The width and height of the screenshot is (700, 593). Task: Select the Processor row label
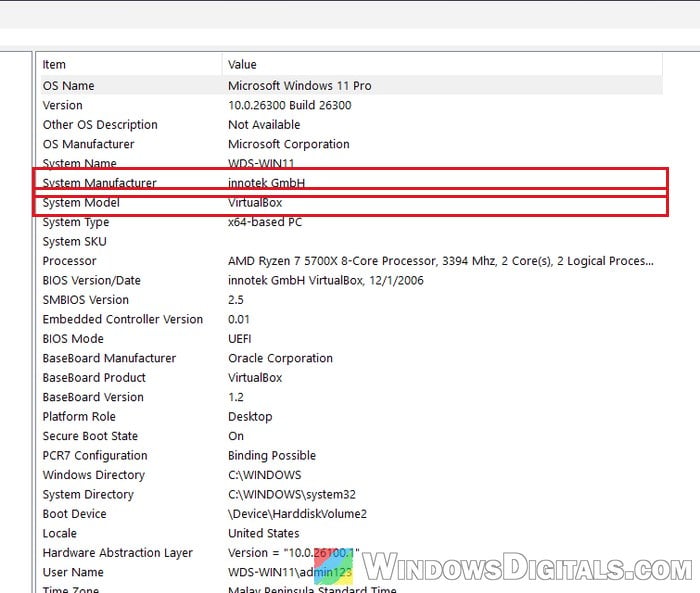click(69, 261)
